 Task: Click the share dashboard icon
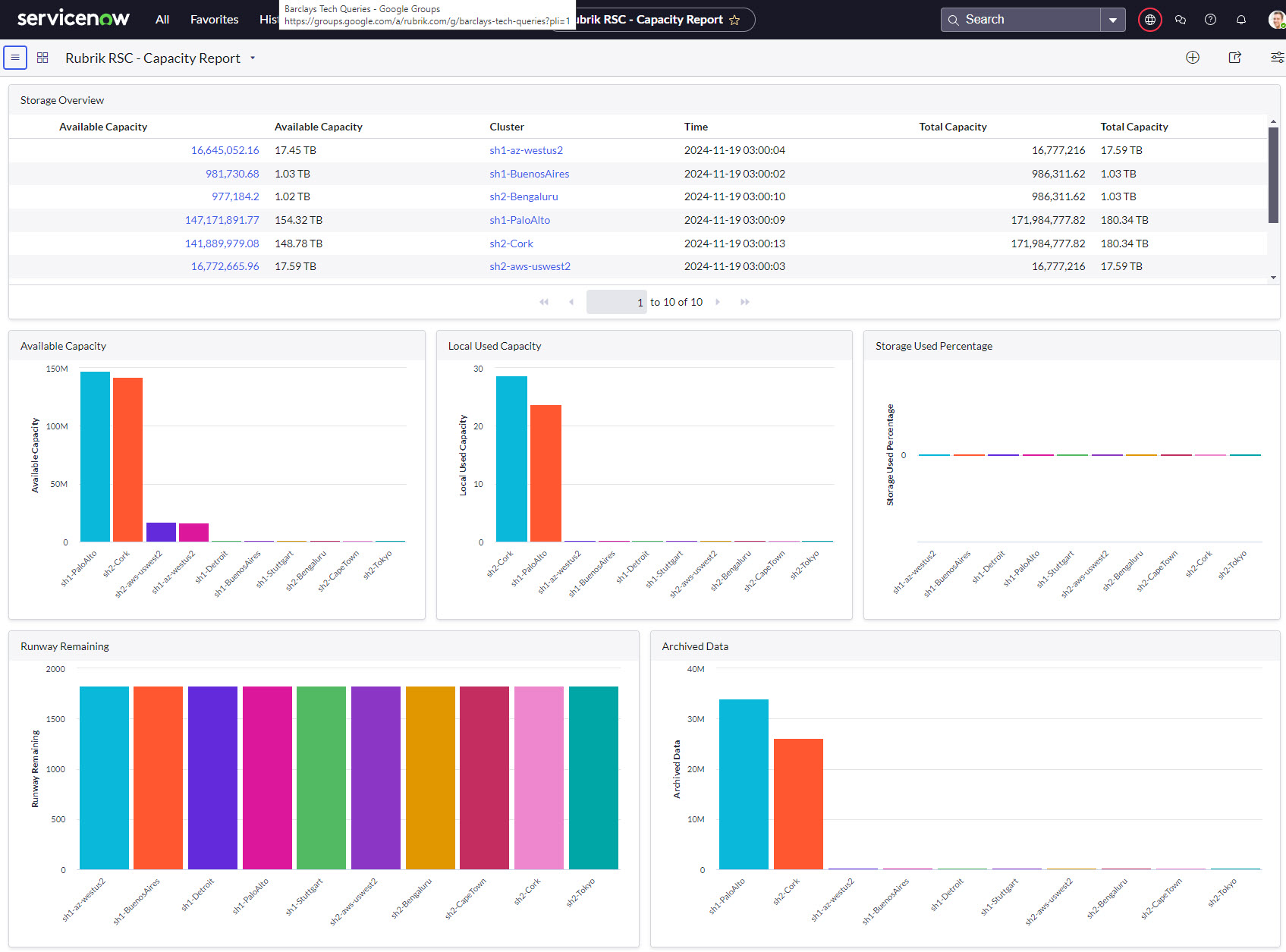tap(1235, 58)
